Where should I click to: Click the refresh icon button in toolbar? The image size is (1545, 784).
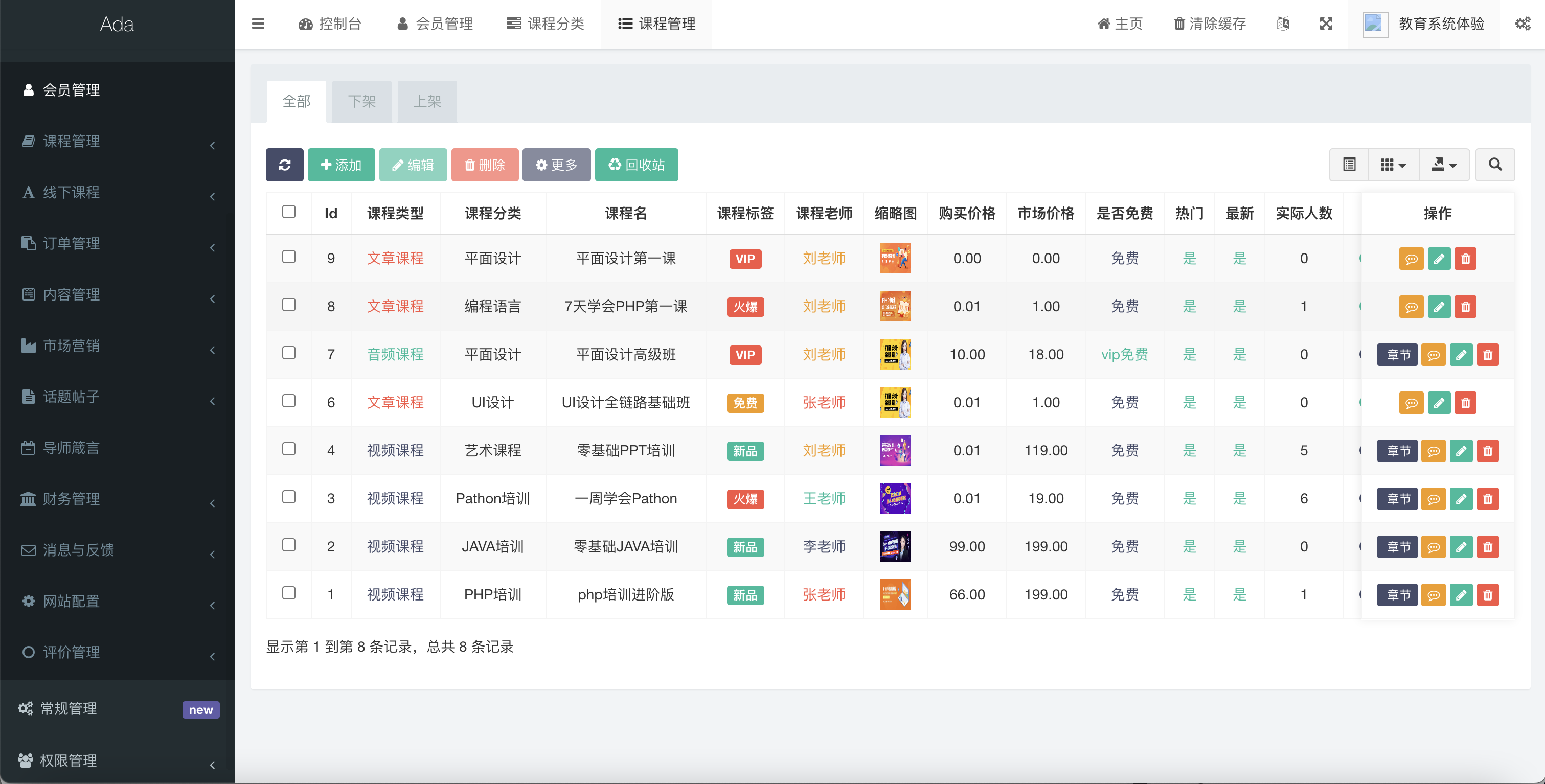click(x=284, y=165)
